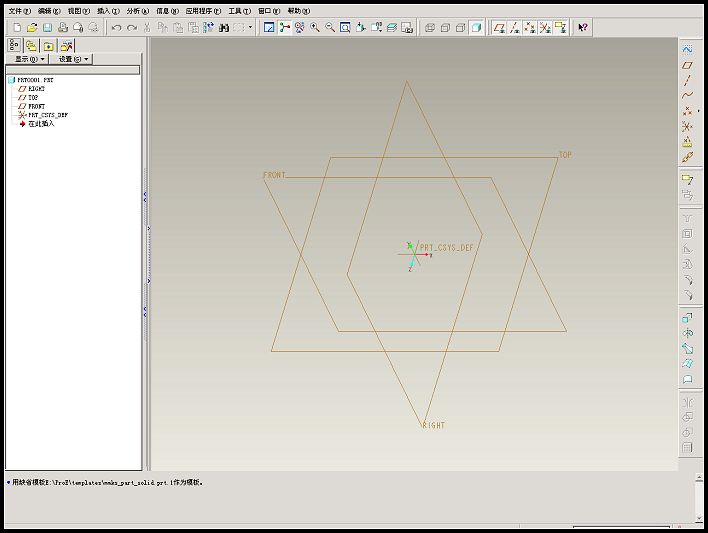Toggle the spin center display
The image size is (708, 533).
[284, 28]
